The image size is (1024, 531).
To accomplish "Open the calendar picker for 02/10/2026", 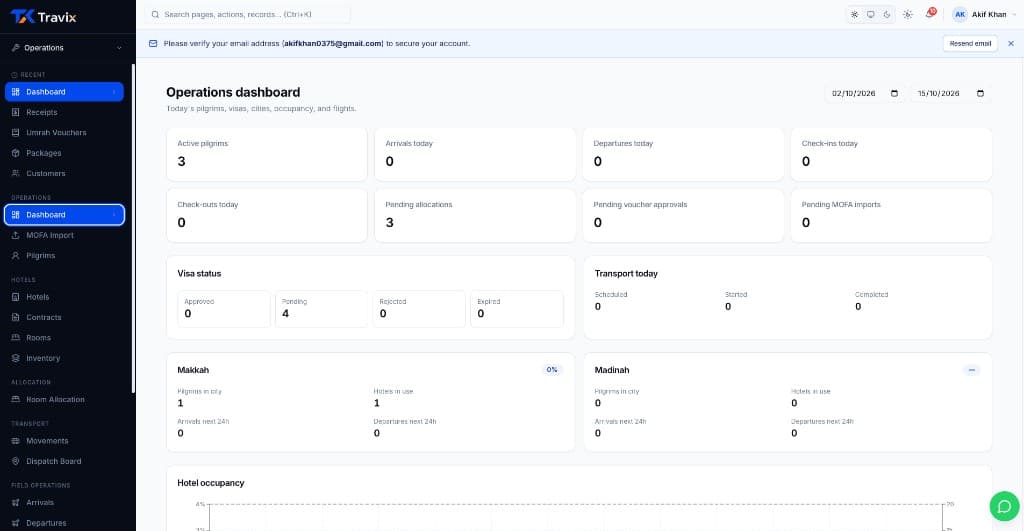I will 895,93.
